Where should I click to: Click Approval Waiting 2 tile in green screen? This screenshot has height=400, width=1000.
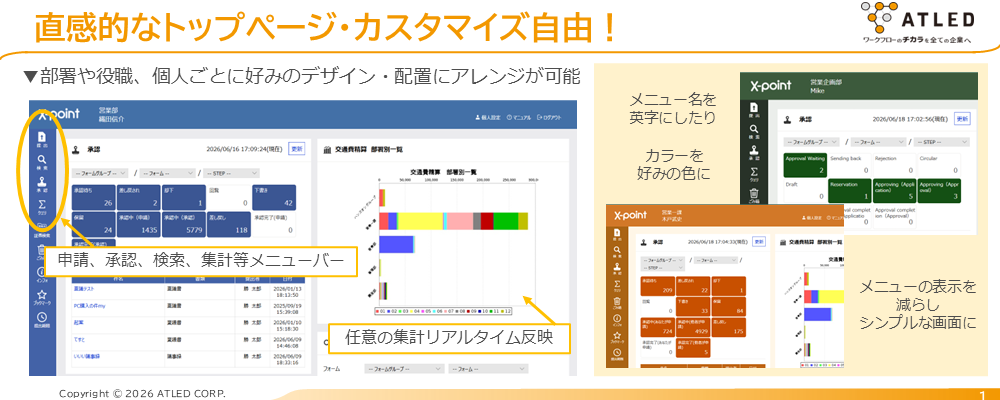(x=805, y=165)
